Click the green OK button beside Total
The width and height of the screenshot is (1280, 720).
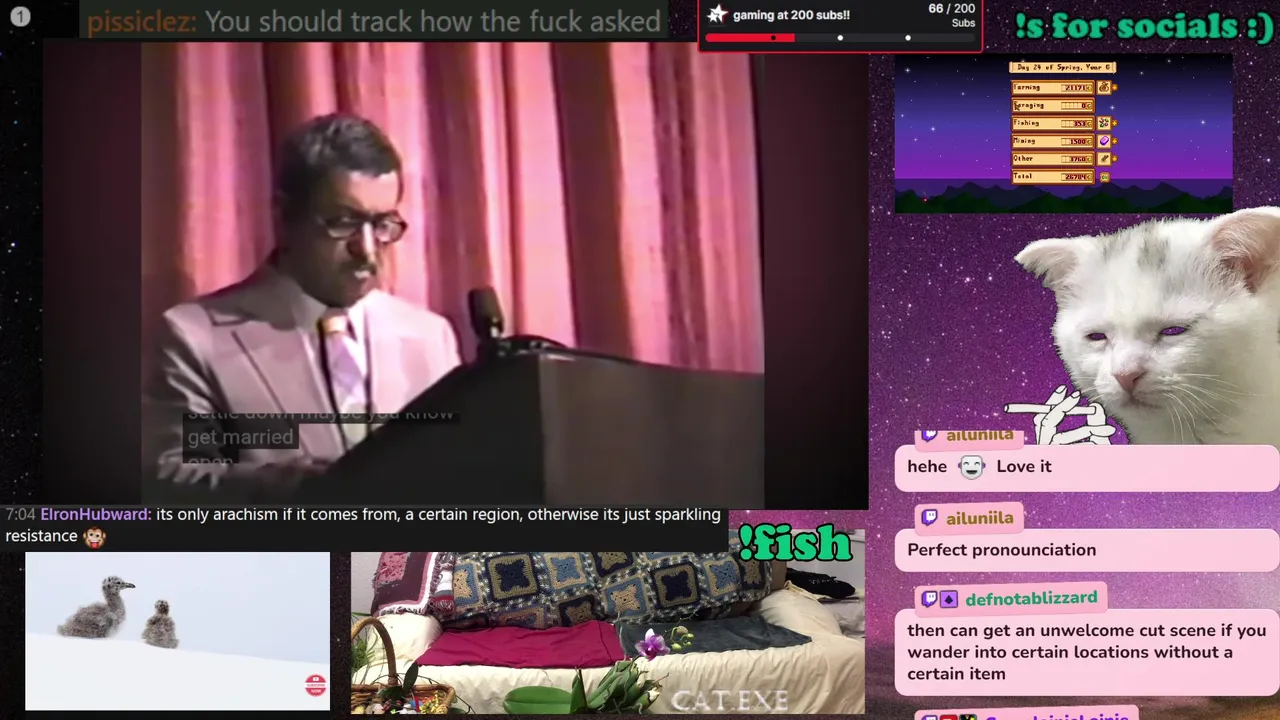pos(1104,176)
